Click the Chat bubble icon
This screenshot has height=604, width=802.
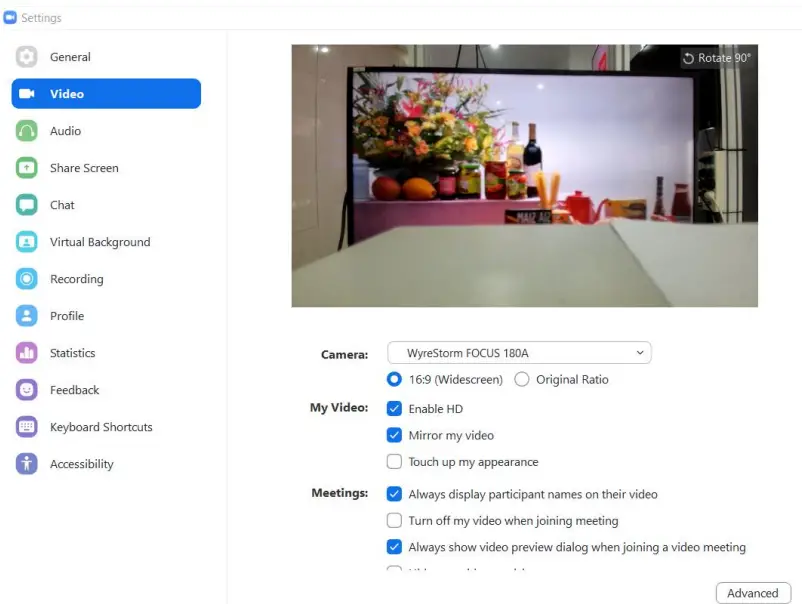tap(27, 205)
